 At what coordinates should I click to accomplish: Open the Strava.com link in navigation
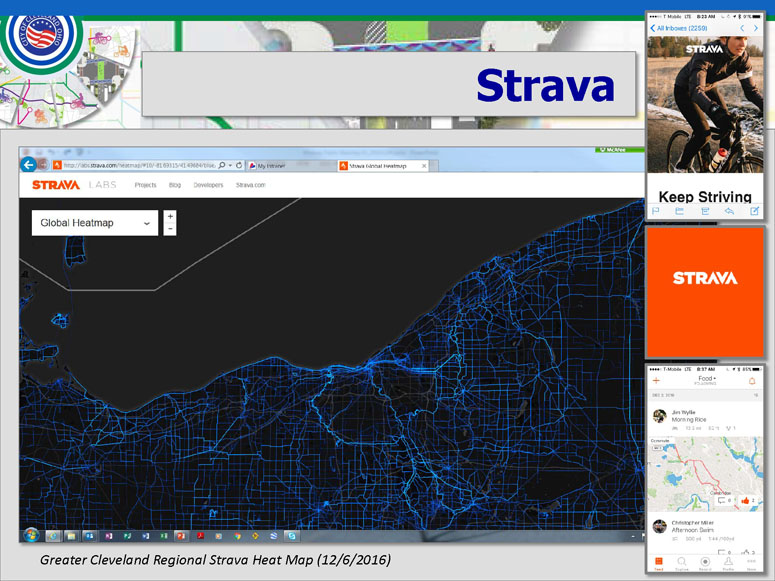point(251,185)
